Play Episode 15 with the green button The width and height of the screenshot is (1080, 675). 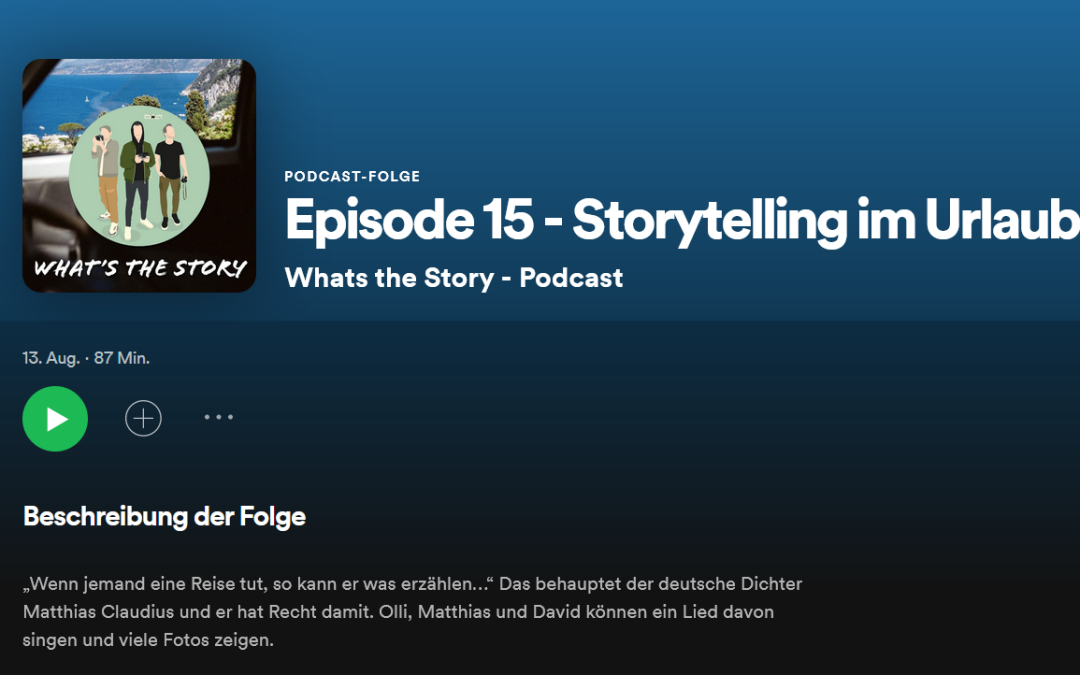[x=55, y=419]
